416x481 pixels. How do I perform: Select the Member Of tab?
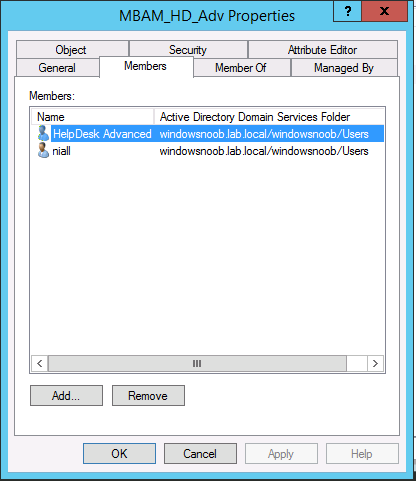click(241, 68)
